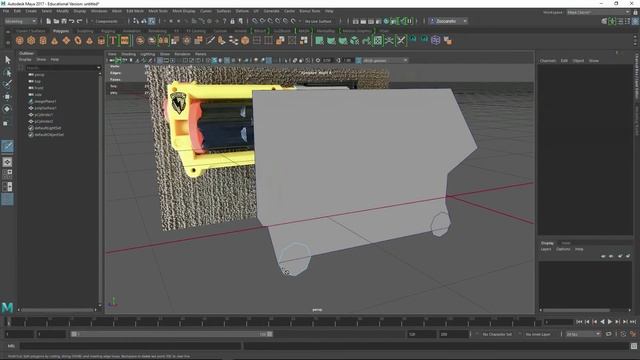Click the purple lattice cube shelf icon
Viewport: 640px width, 360px height.
(x=436, y=40)
